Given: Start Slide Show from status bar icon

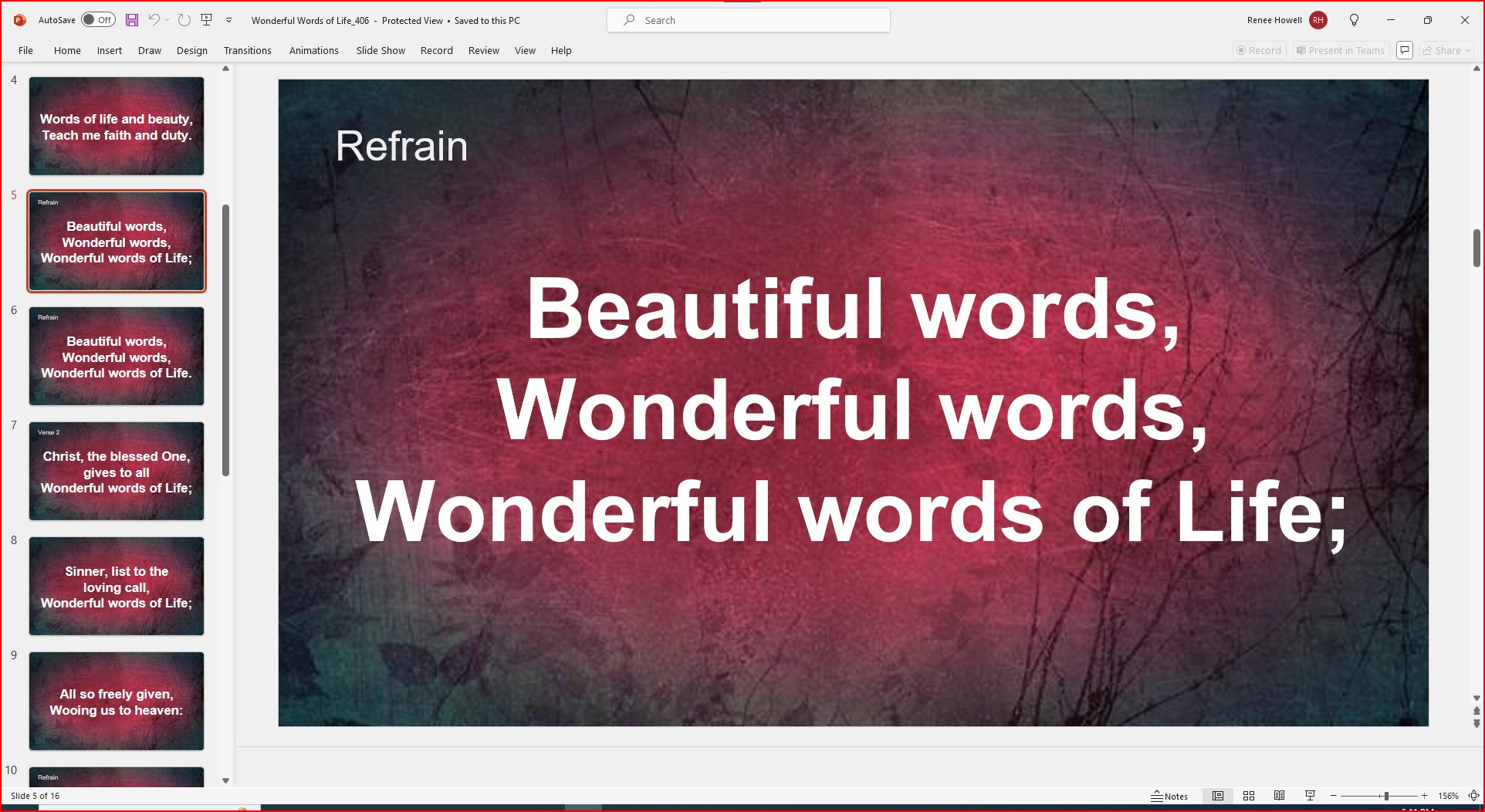Looking at the screenshot, I should tap(1310, 796).
